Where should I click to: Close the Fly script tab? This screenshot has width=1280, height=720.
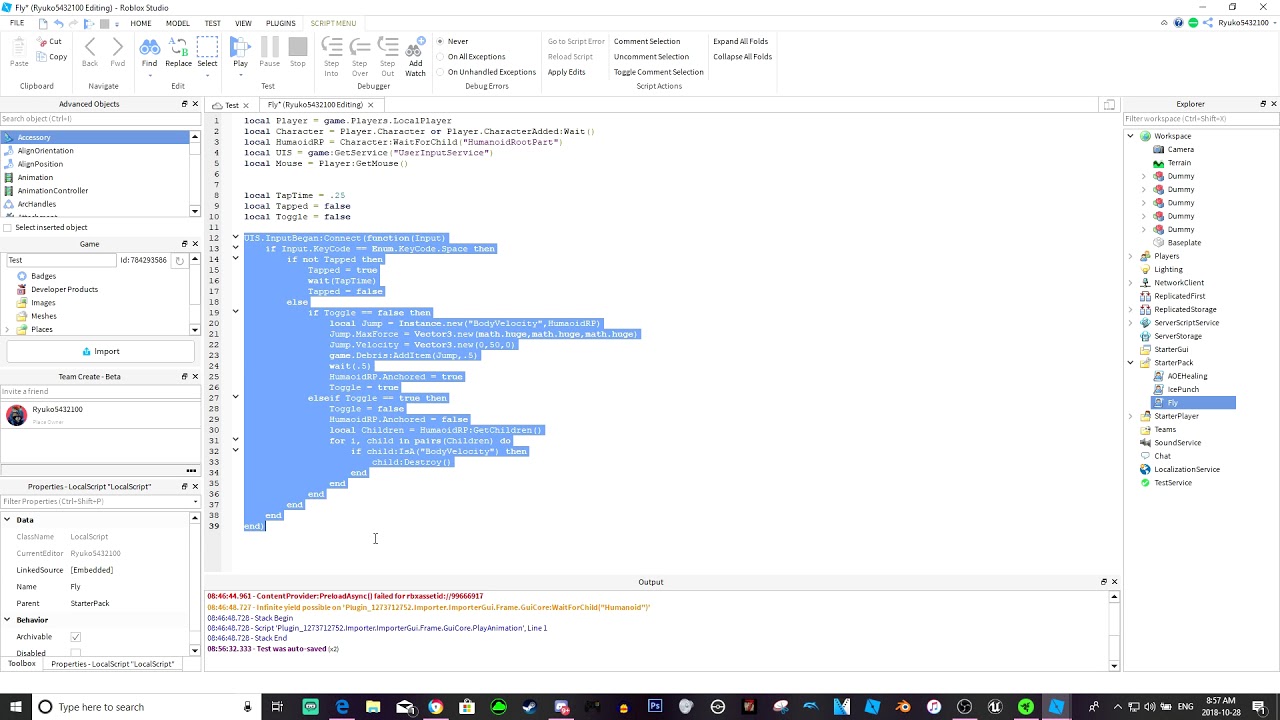point(370,105)
